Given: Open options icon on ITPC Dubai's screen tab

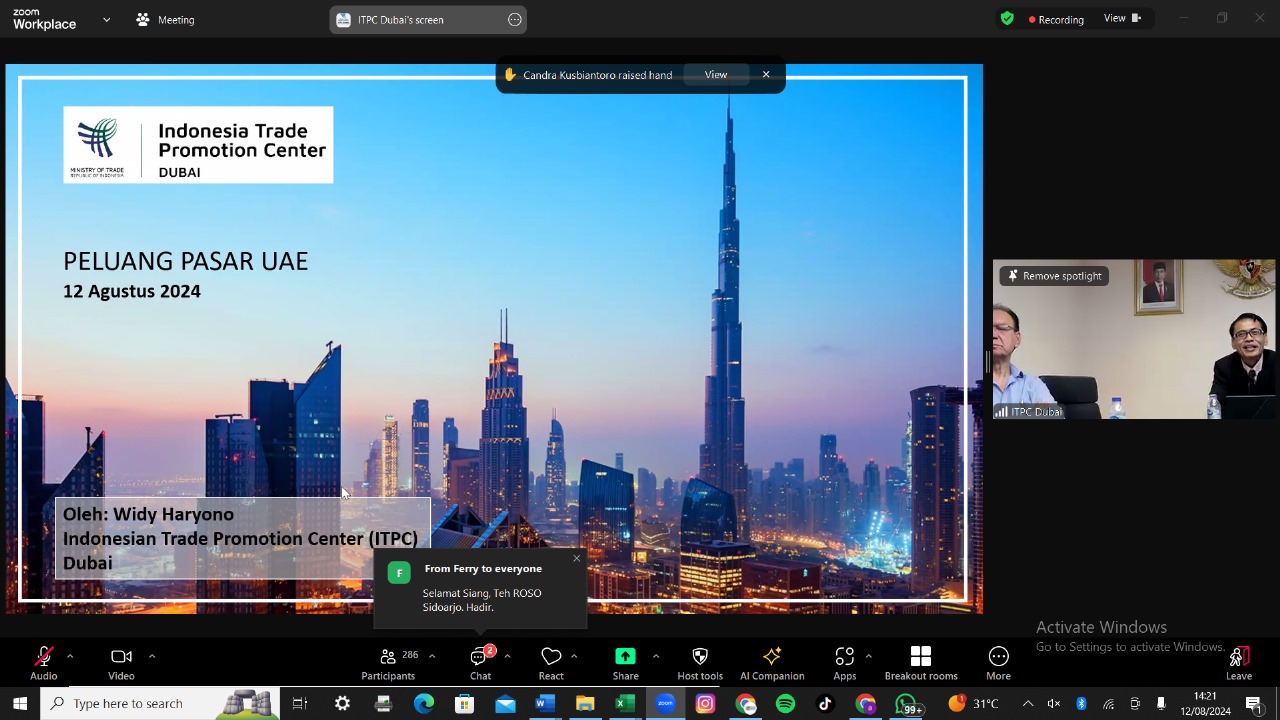Looking at the screenshot, I should (x=514, y=19).
